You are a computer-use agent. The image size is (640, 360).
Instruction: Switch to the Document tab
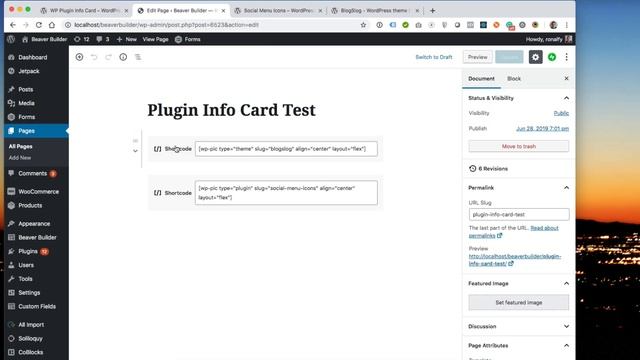point(481,78)
